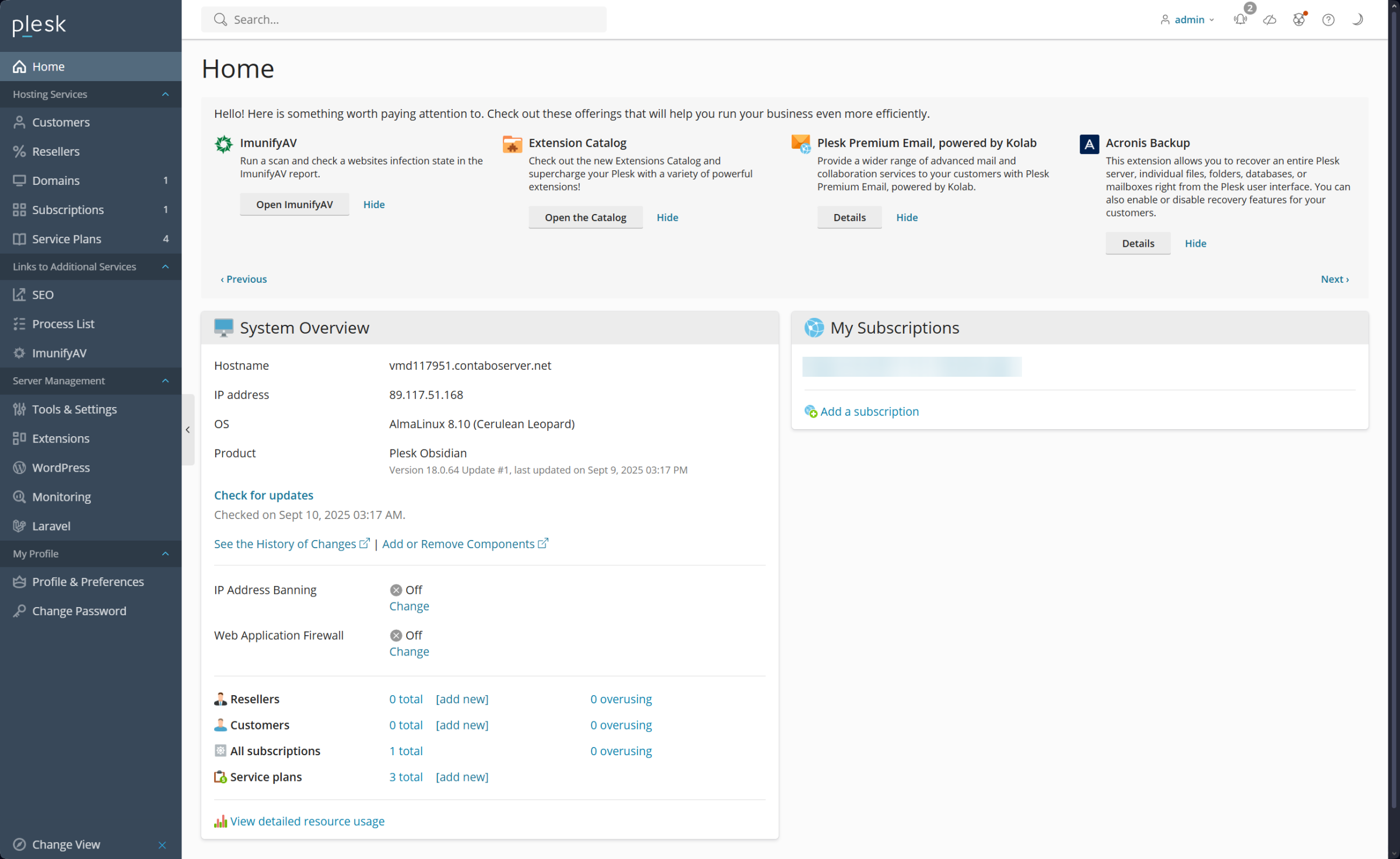Collapse the My Profile section
Image resolution: width=1400 pixels, height=859 pixels.
coord(165,553)
